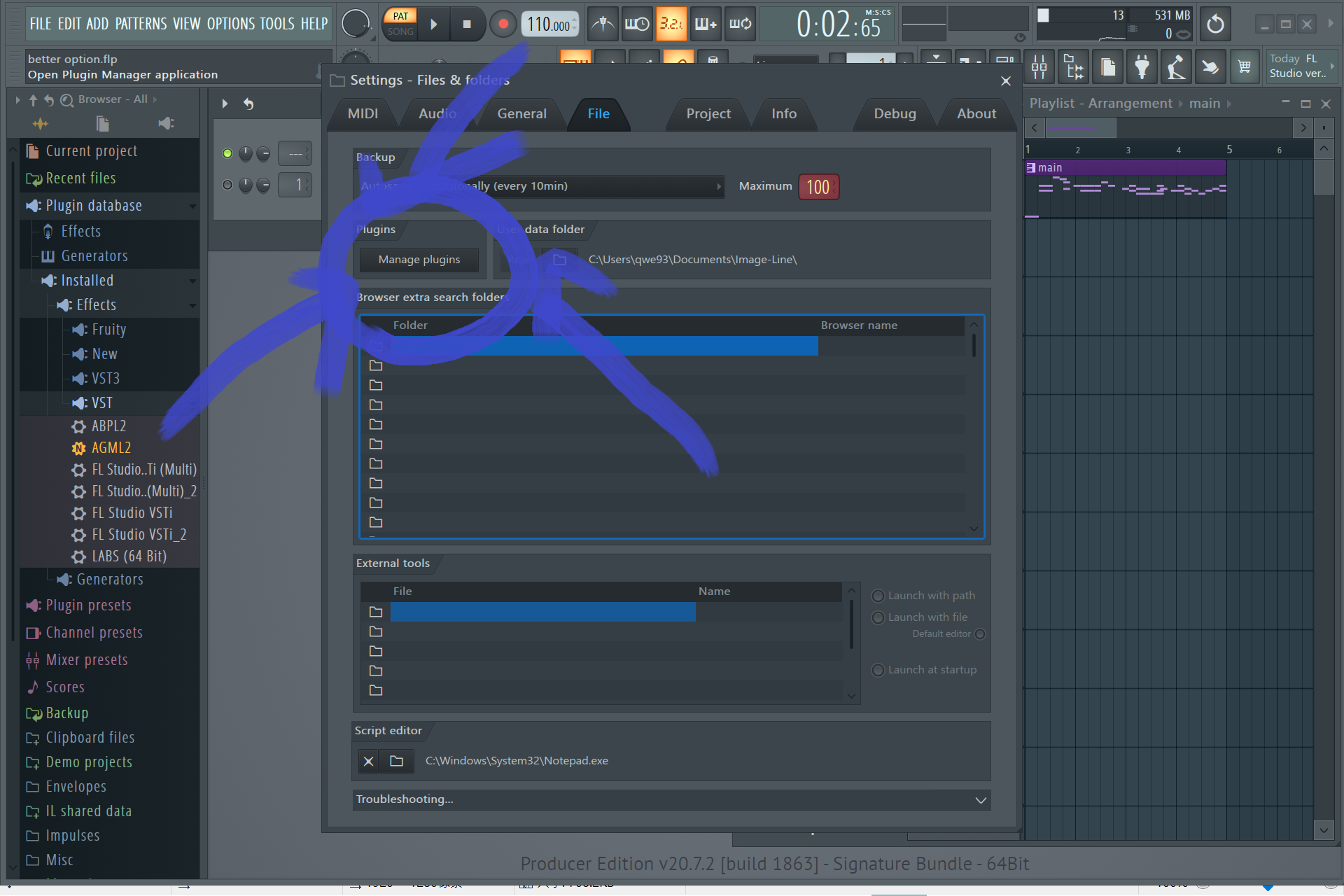Open the PATTERNS menu

coord(141,24)
